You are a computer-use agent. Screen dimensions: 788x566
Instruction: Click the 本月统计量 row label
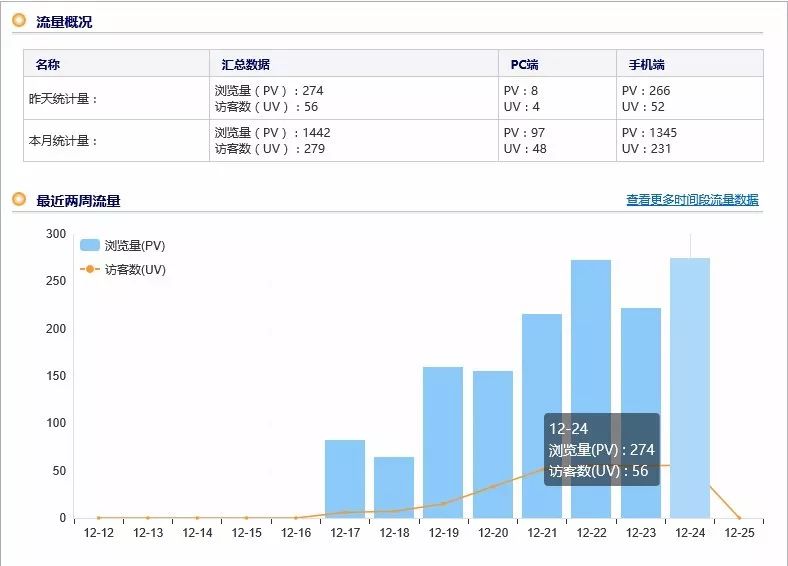click(x=63, y=141)
